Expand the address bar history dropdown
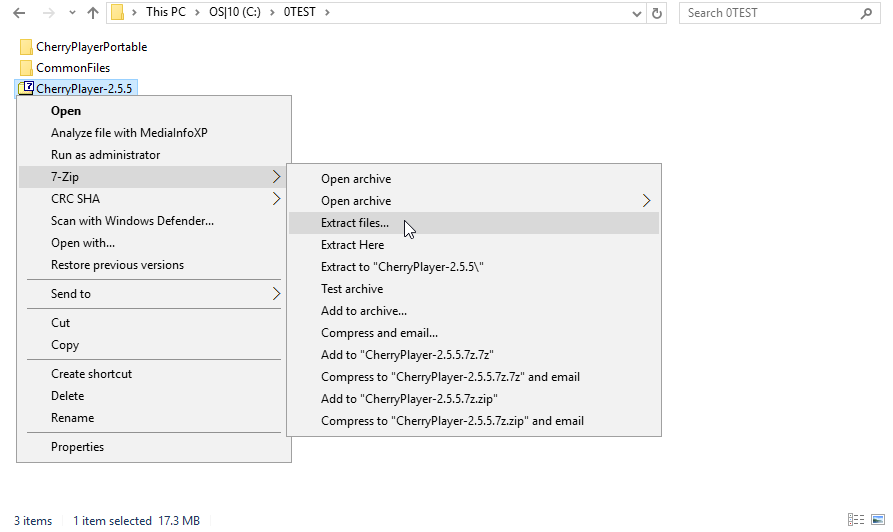The image size is (893, 532). pos(637,13)
